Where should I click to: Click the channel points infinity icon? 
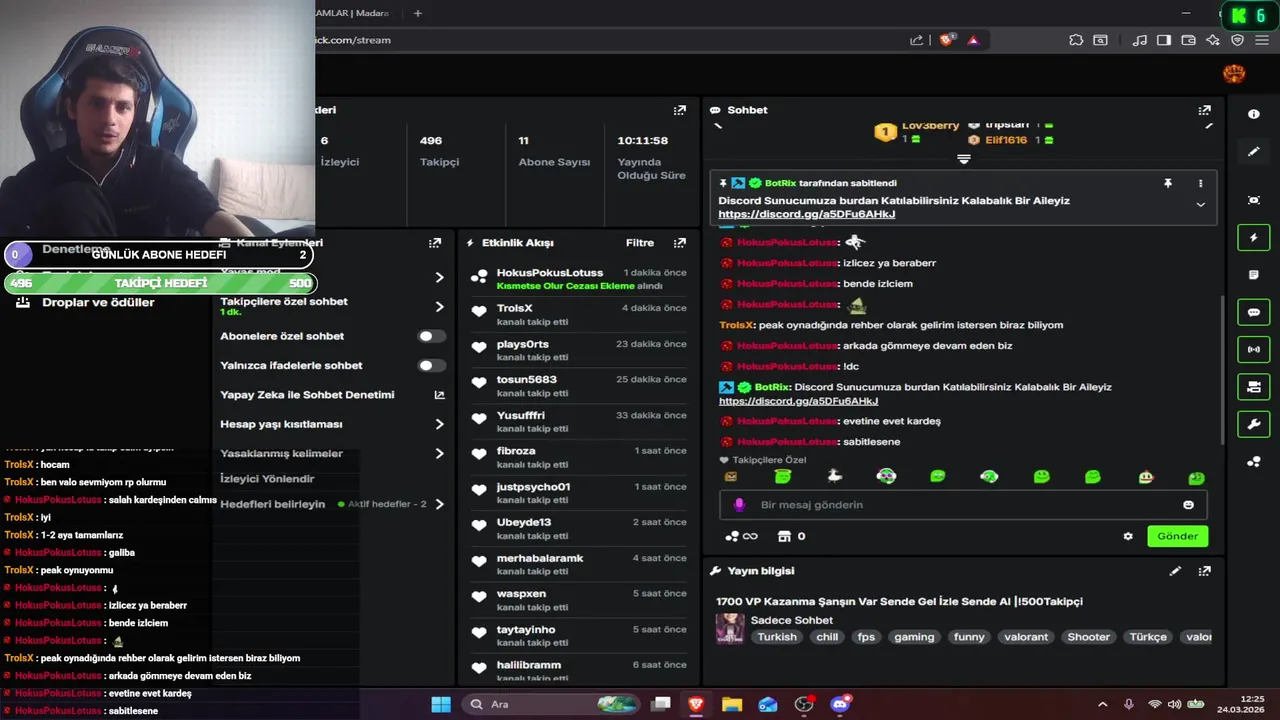pyautogui.click(x=741, y=536)
